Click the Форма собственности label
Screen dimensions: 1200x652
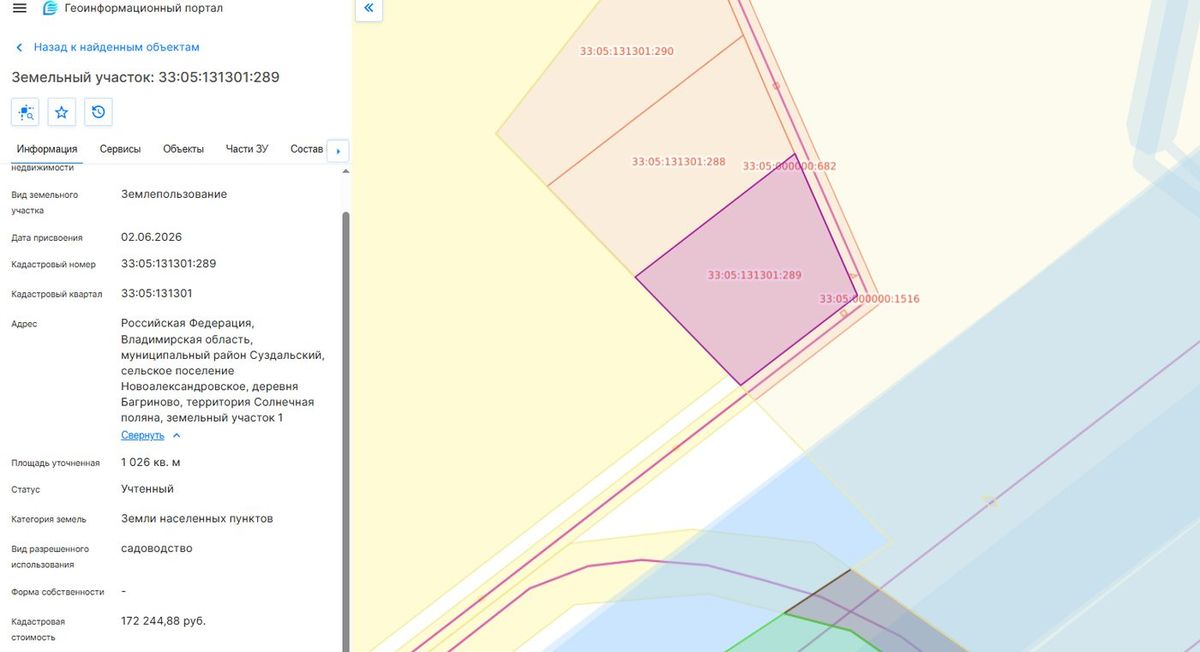[x=58, y=592]
